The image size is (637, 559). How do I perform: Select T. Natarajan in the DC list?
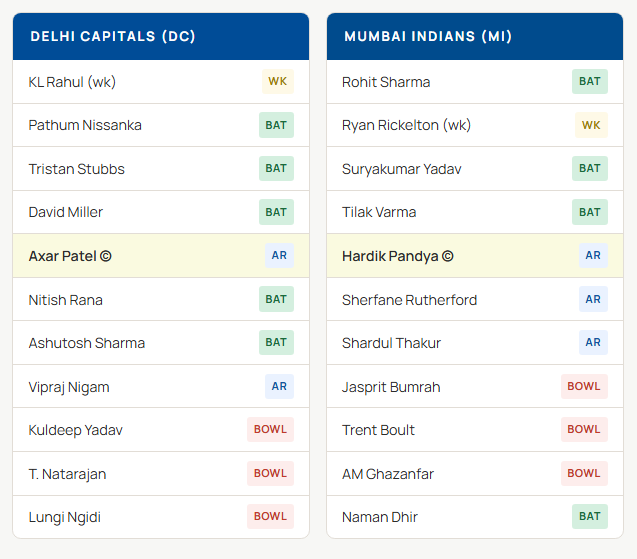point(67,474)
